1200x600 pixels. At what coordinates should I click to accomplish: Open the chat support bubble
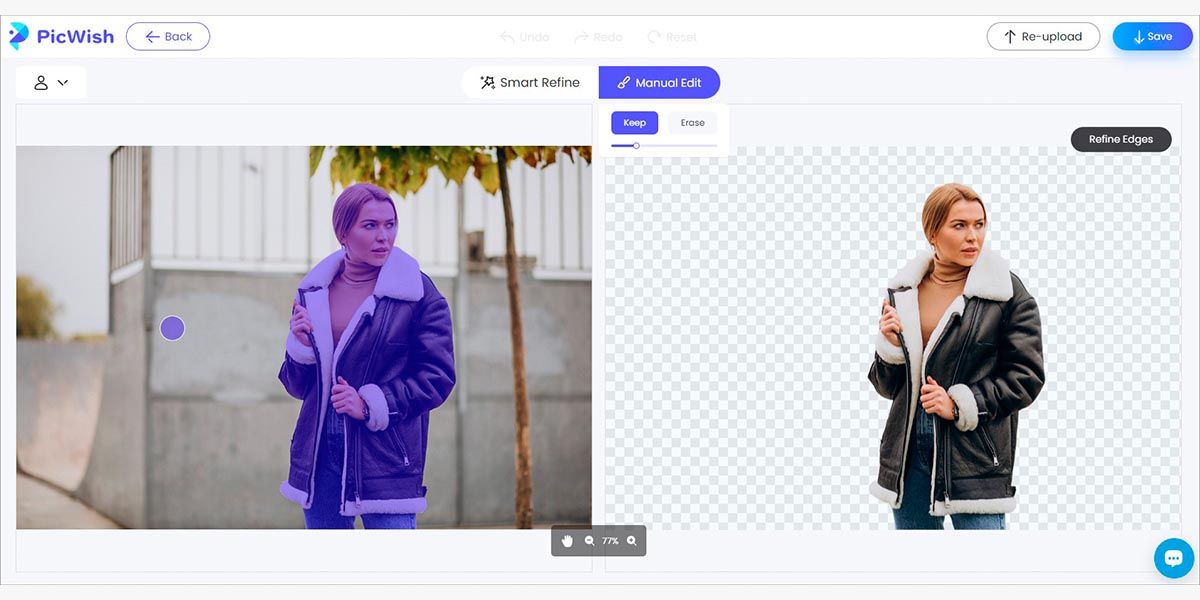pyautogui.click(x=1173, y=557)
